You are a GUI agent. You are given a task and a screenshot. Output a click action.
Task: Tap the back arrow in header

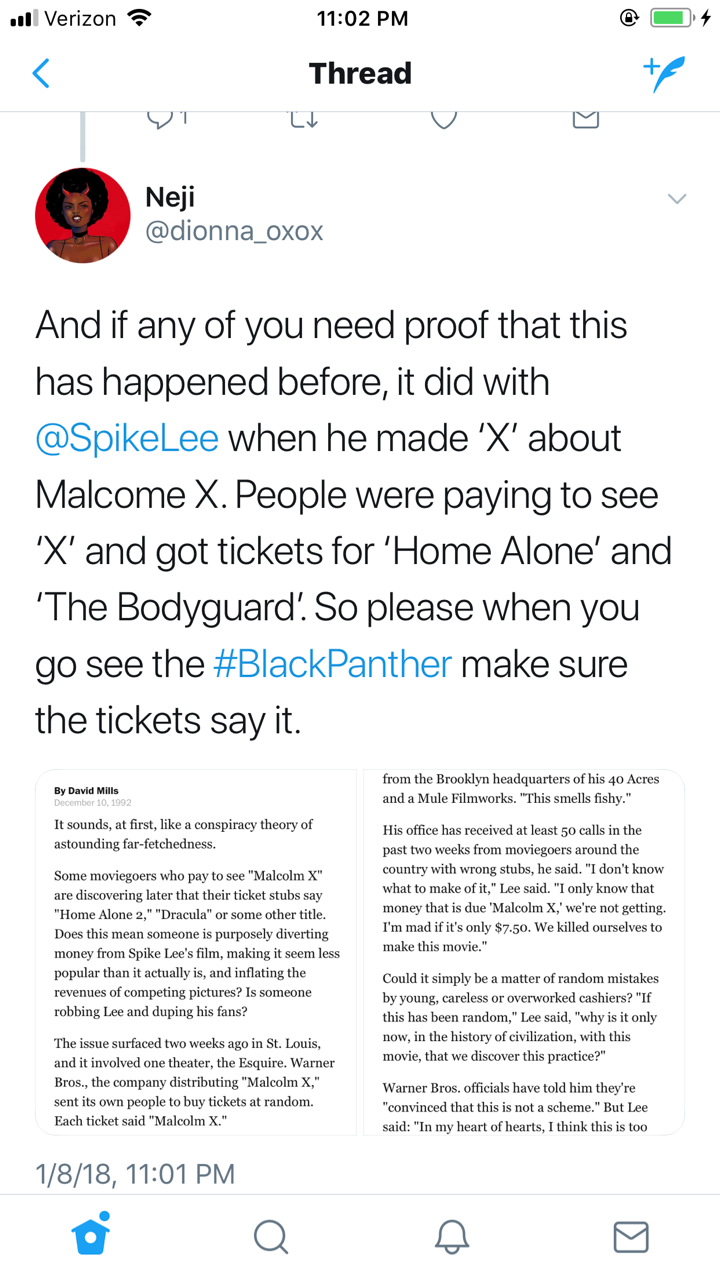coord(41,73)
